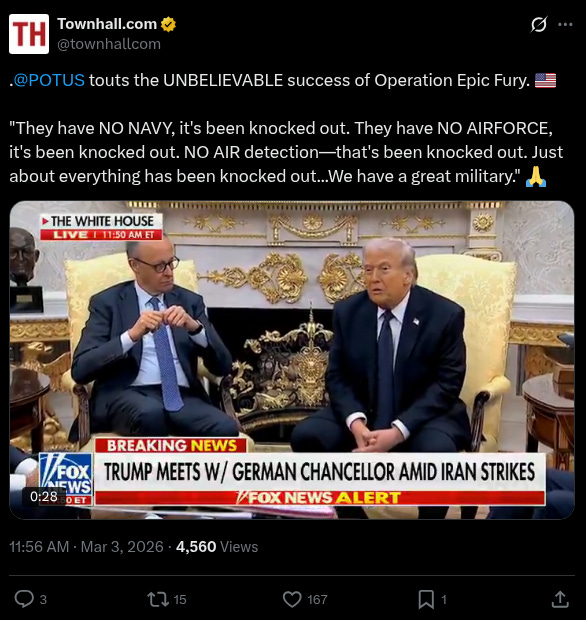Click the reply speech bubble icon
The image size is (586, 620).
coord(24,599)
